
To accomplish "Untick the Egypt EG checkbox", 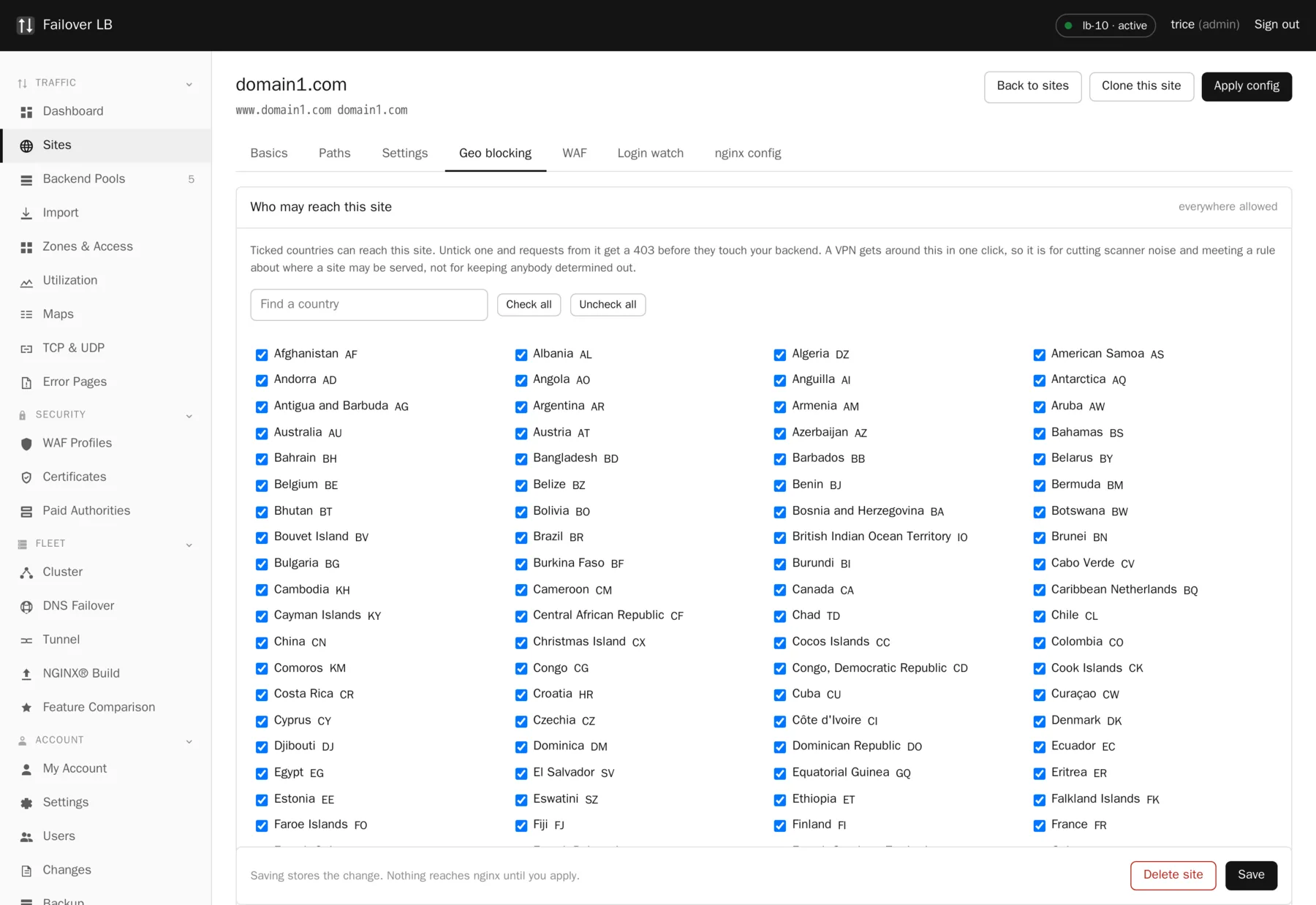I will [261, 773].
